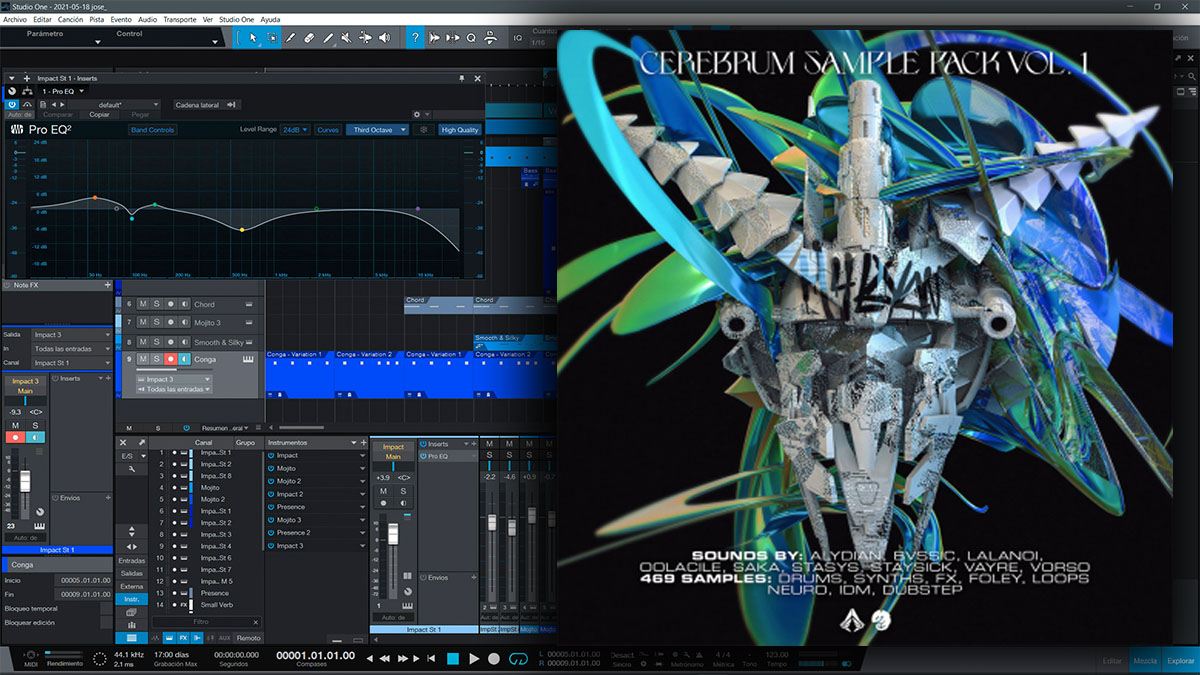Open the Archivo menu
This screenshot has width=1200, height=675.
tap(15, 20)
